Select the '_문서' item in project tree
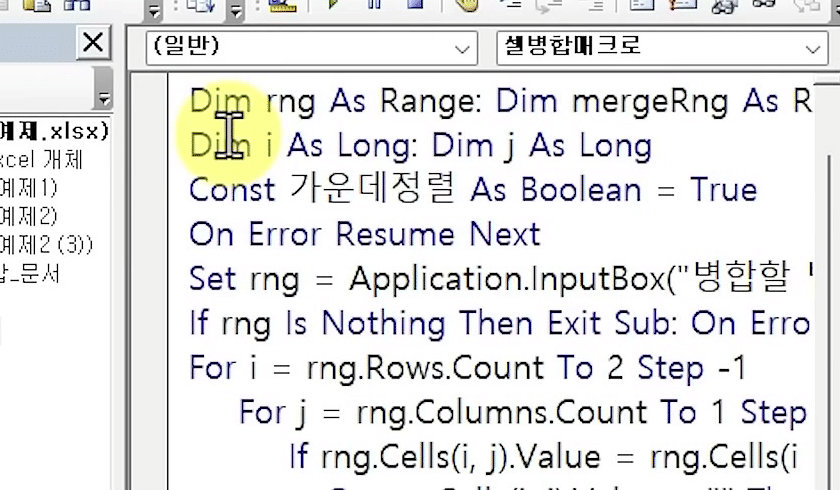Image resolution: width=840 pixels, height=490 pixels. coord(29,274)
